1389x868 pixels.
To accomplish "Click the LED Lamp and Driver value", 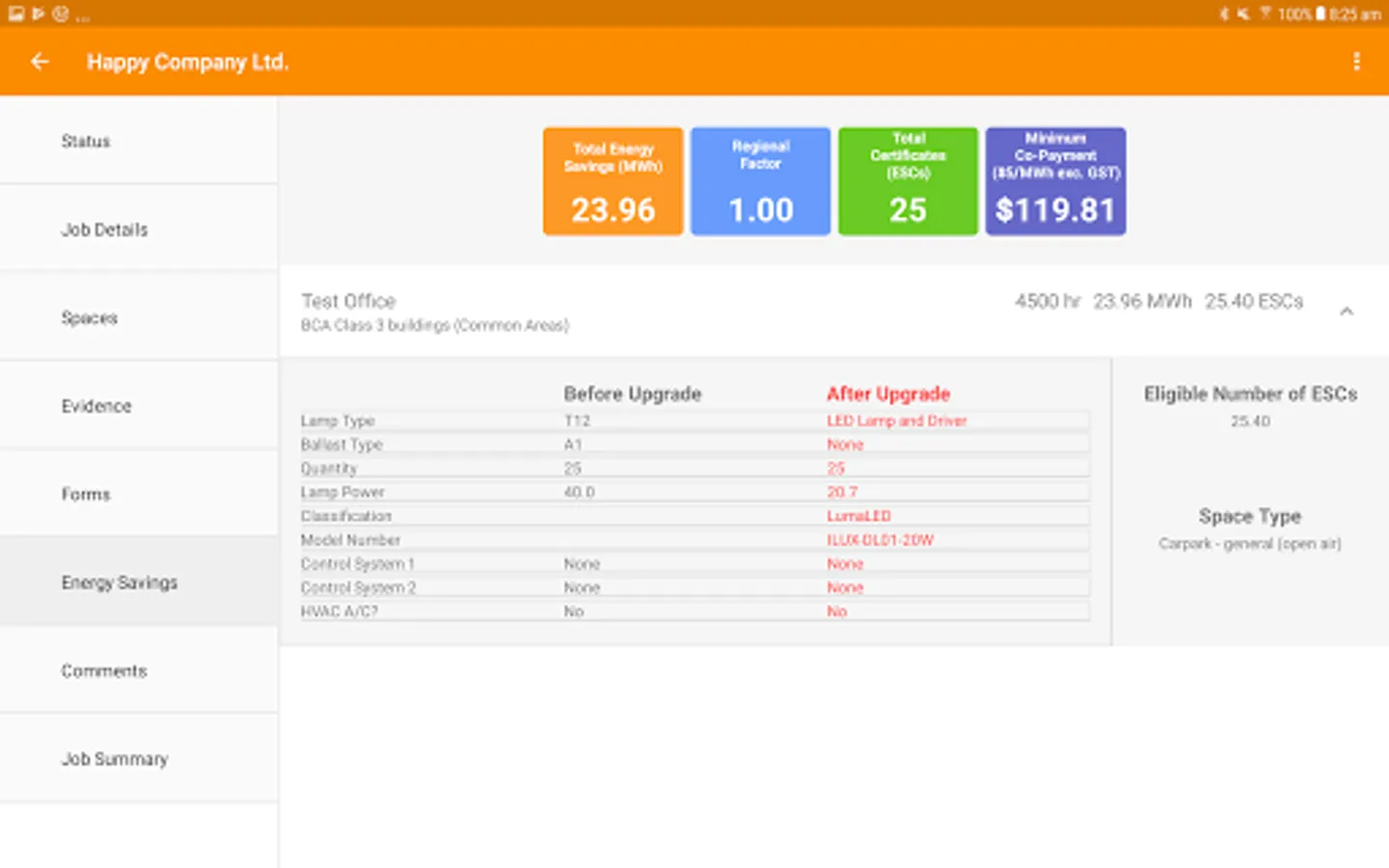I will [x=896, y=420].
